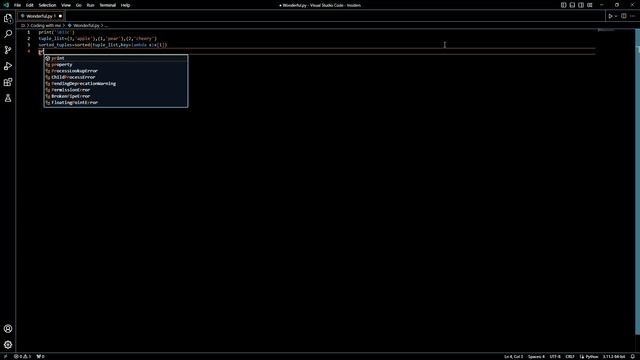Open the View menu
The image size is (640, 360).
(66, 5)
